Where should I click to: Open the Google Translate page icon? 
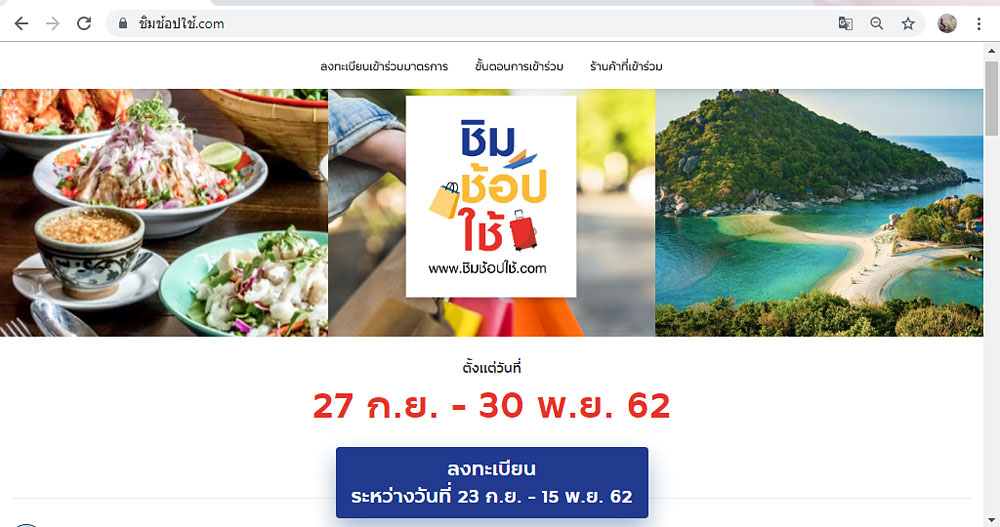click(845, 24)
